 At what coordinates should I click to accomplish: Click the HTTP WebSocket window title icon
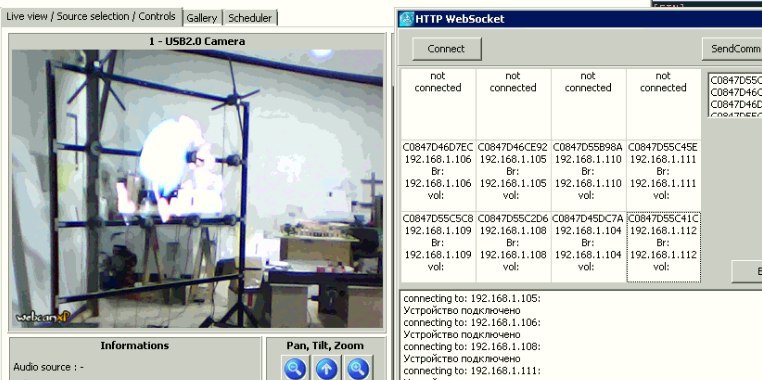tap(406, 19)
